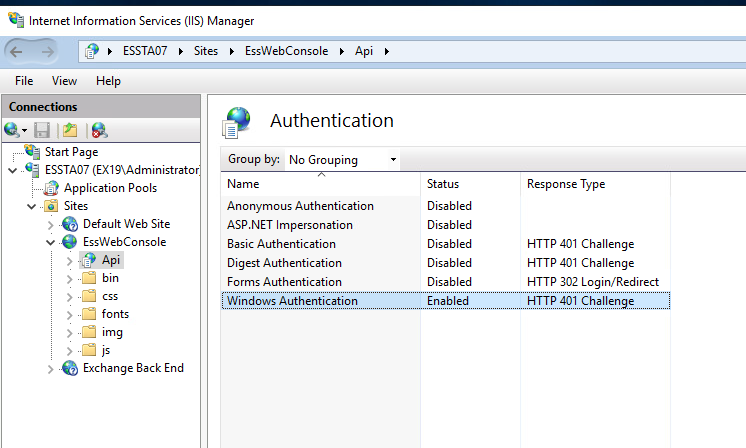Select the Start Page tree label
Image resolution: width=746 pixels, height=448 pixels.
[71, 152]
